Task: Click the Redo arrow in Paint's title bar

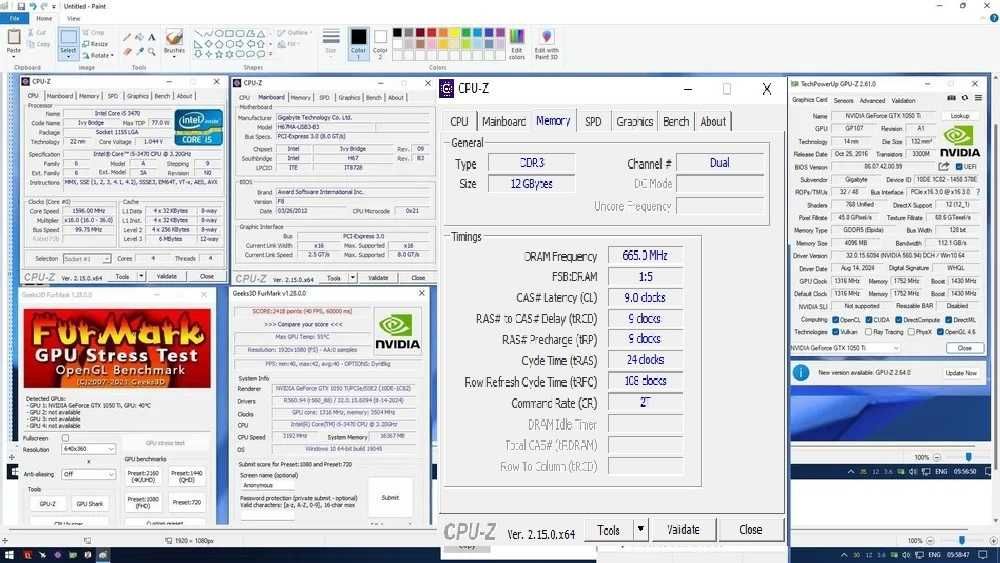Action: 44,6
